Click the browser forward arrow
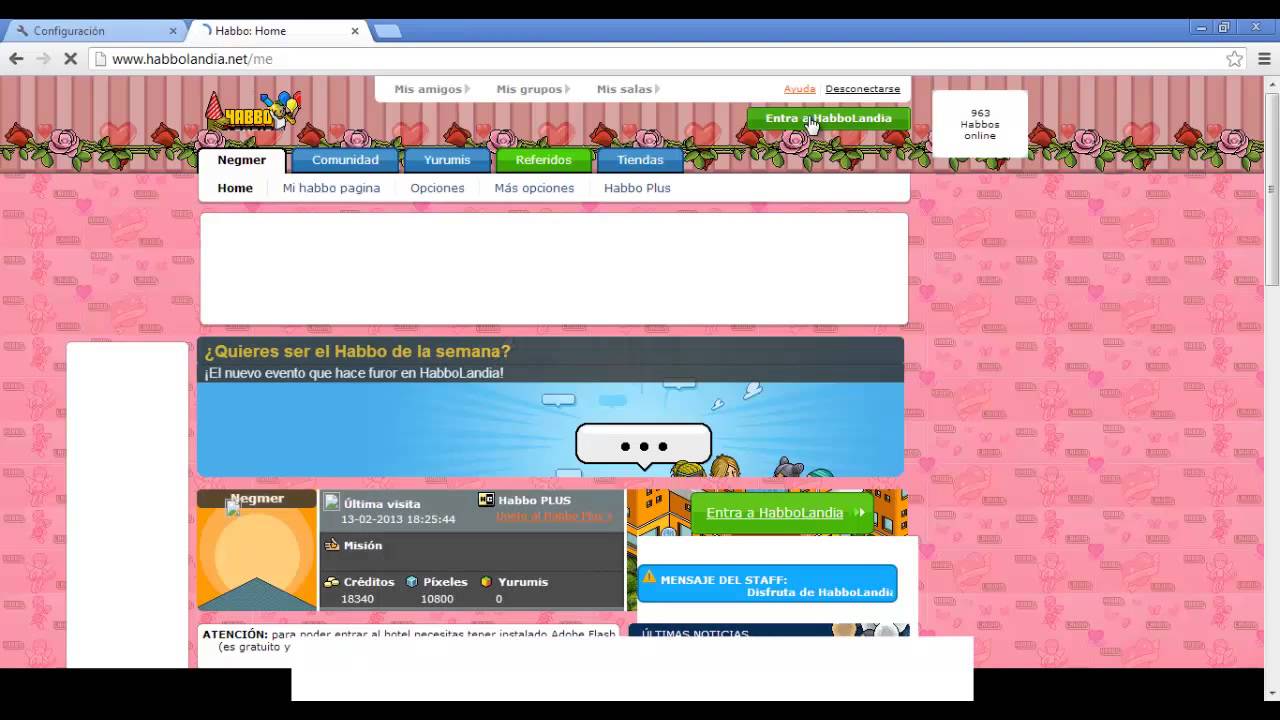This screenshot has width=1280, height=720. point(43,59)
